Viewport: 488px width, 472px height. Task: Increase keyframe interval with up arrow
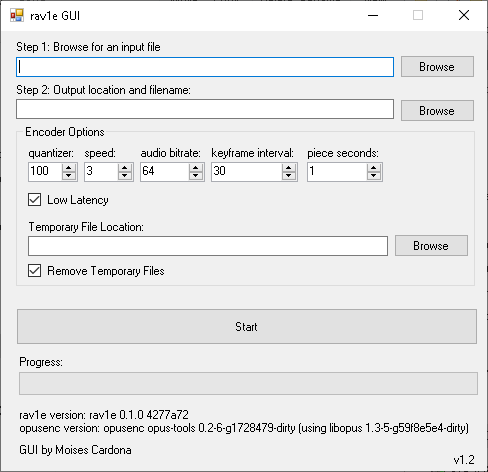(x=289, y=168)
